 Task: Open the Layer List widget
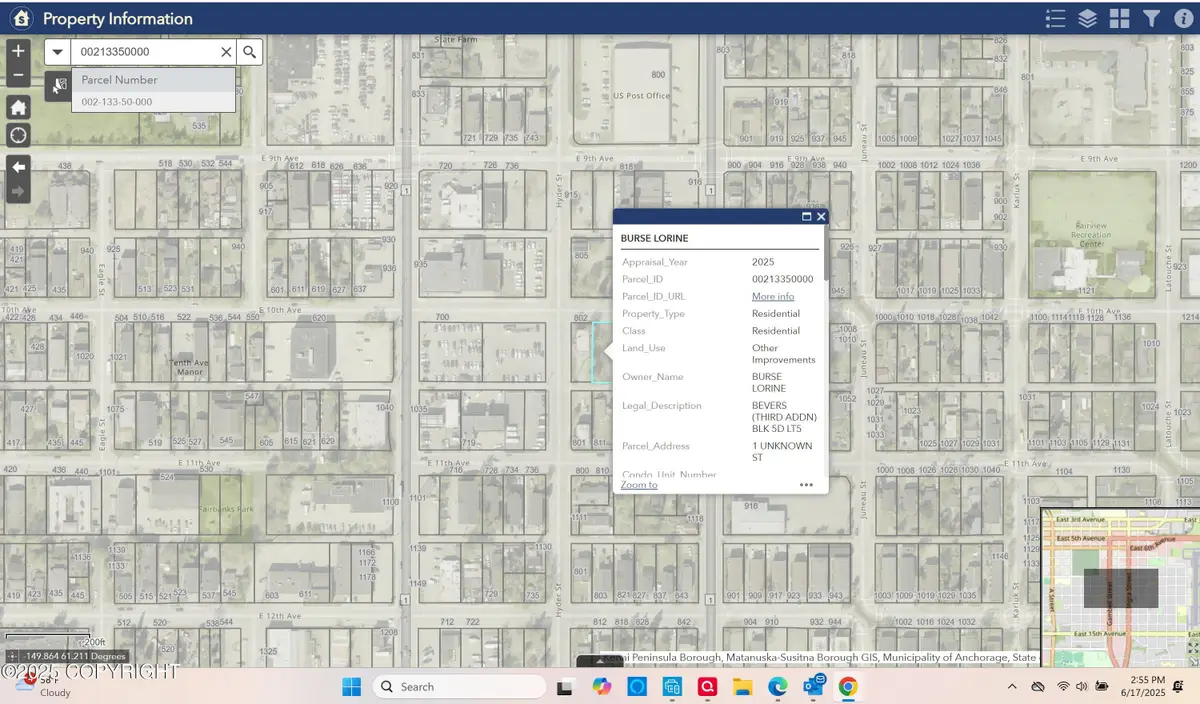click(1087, 18)
